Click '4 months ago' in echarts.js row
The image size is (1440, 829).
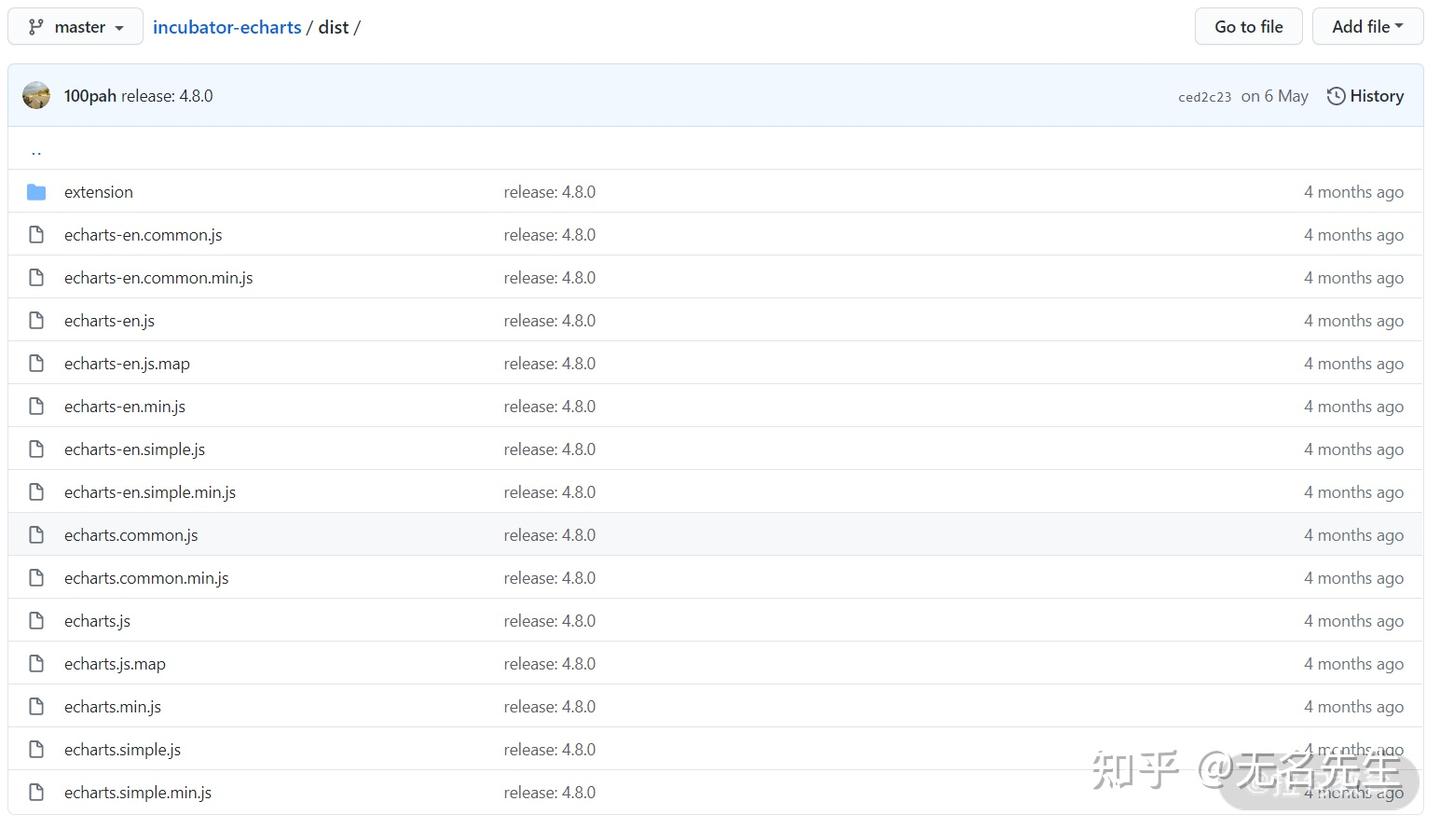tap(1354, 622)
